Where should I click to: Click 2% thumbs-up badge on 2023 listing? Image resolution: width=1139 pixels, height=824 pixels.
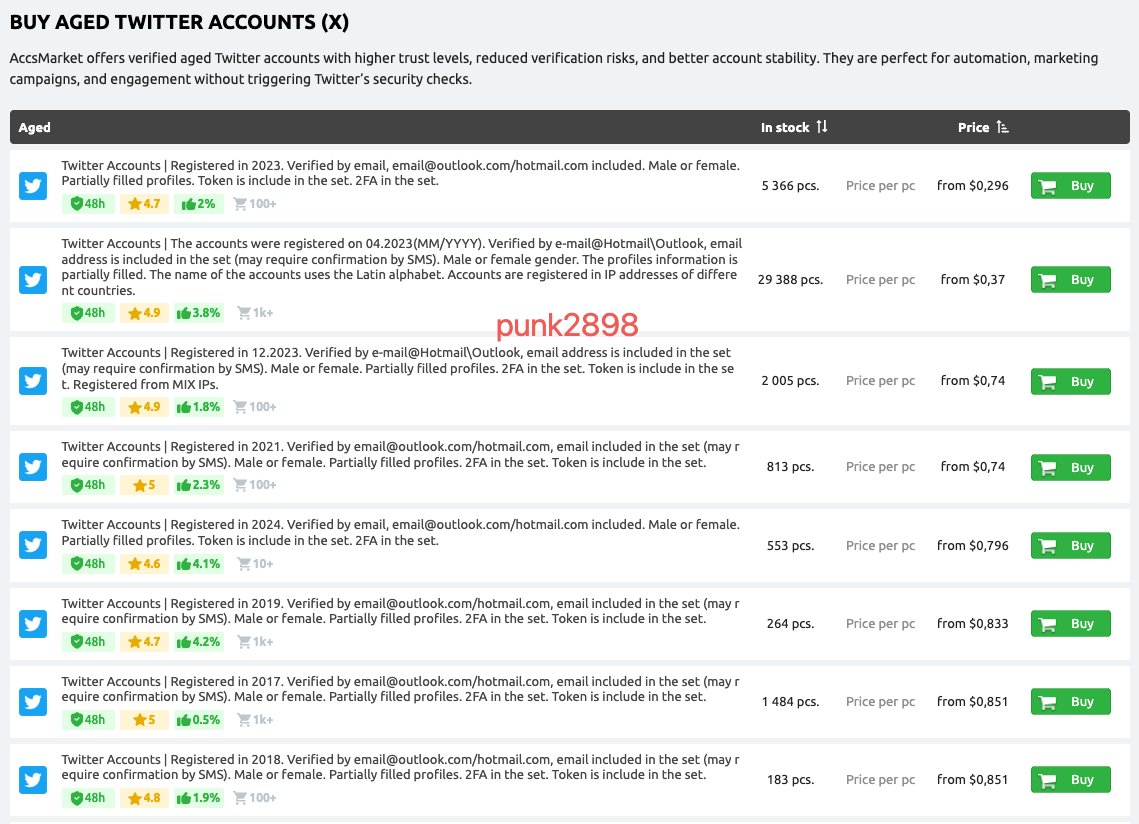tap(198, 204)
